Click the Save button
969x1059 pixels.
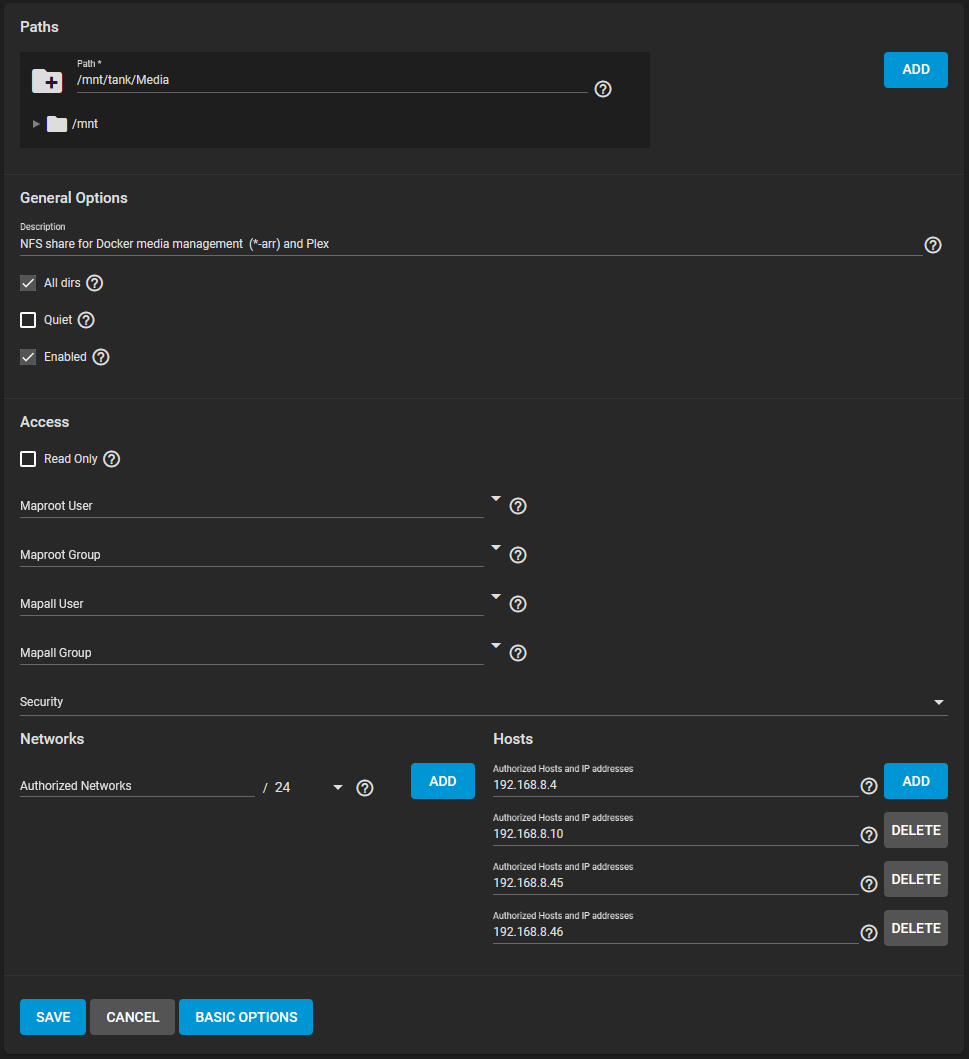click(x=53, y=1017)
